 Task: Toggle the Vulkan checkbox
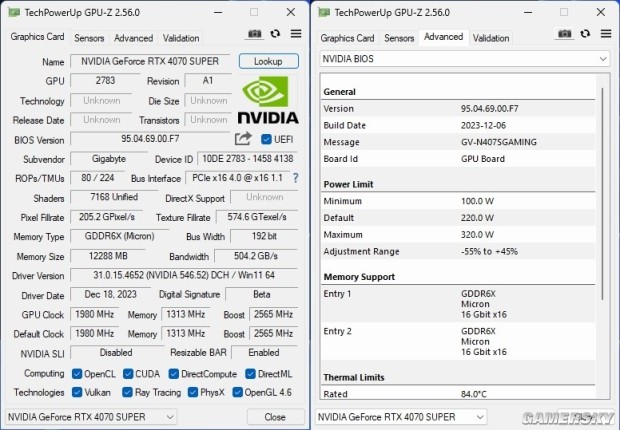(77, 392)
